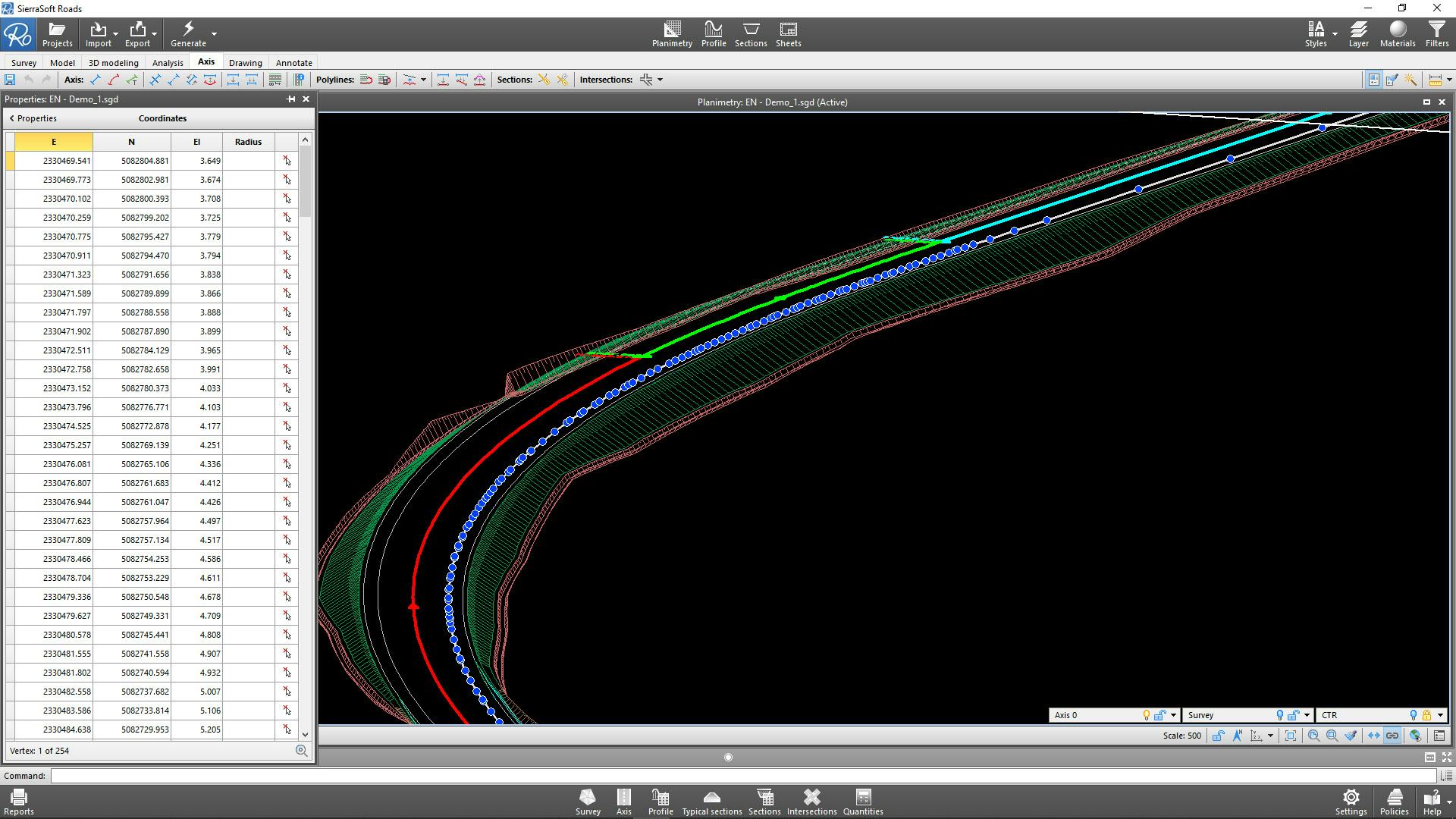Image resolution: width=1456 pixels, height=819 pixels.
Task: Toggle the Axis 0 layer visibility bulb
Action: pyautogui.click(x=1147, y=715)
